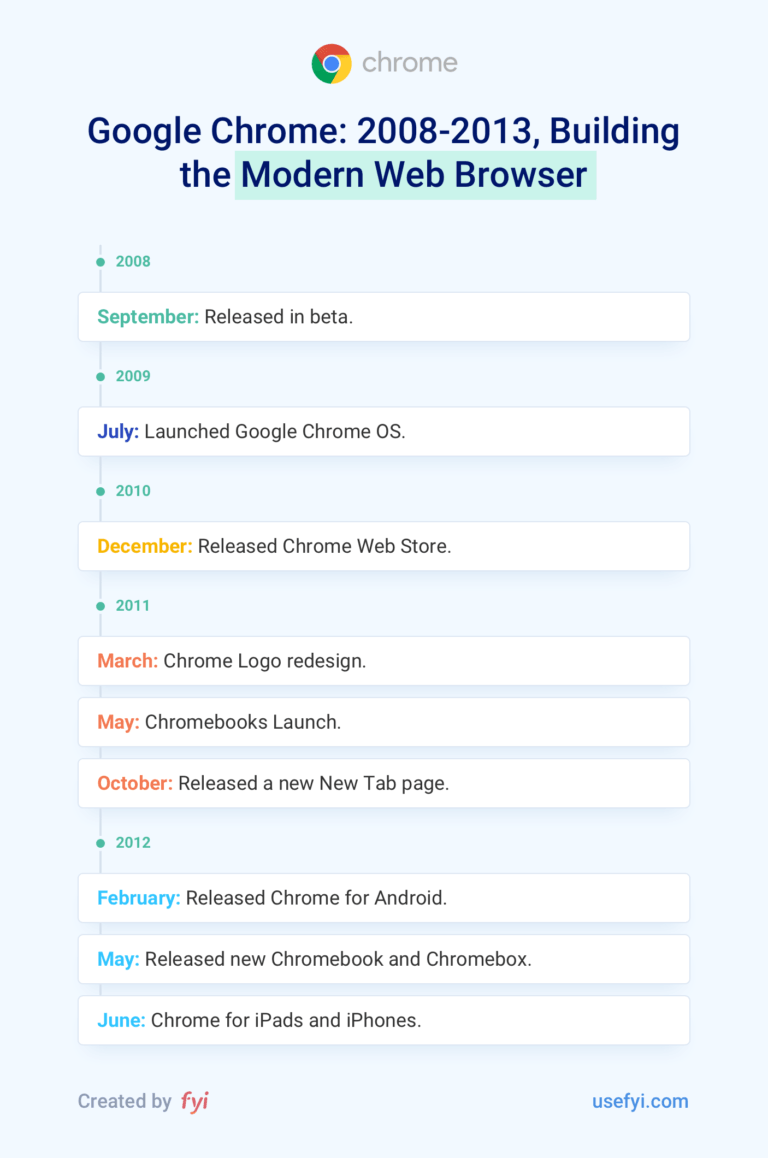
Task: Open the usefyi.com link
Action: [640, 1101]
